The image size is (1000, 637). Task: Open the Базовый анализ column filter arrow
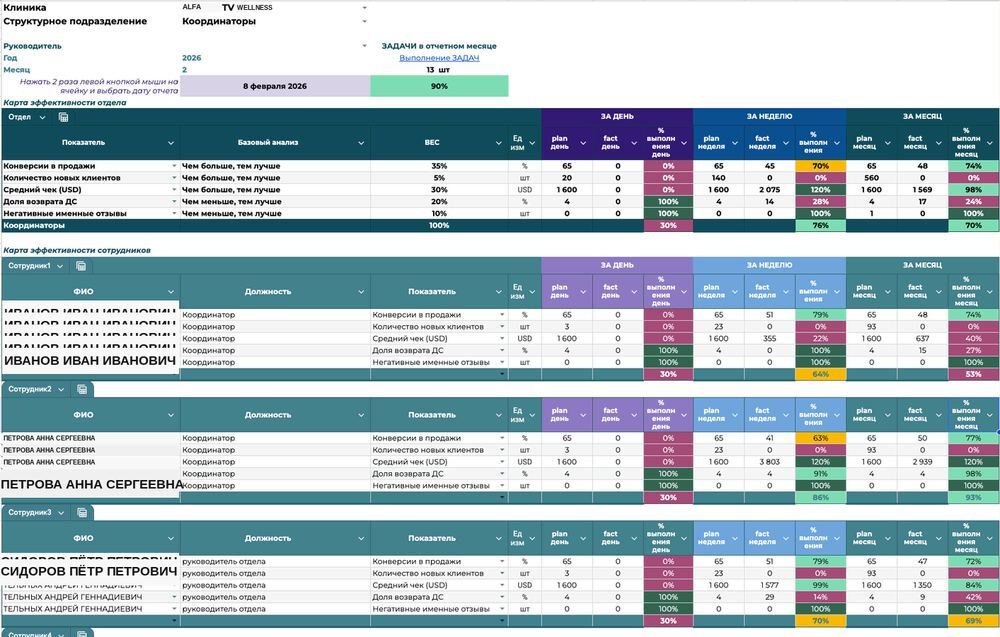pyautogui.click(x=361, y=143)
